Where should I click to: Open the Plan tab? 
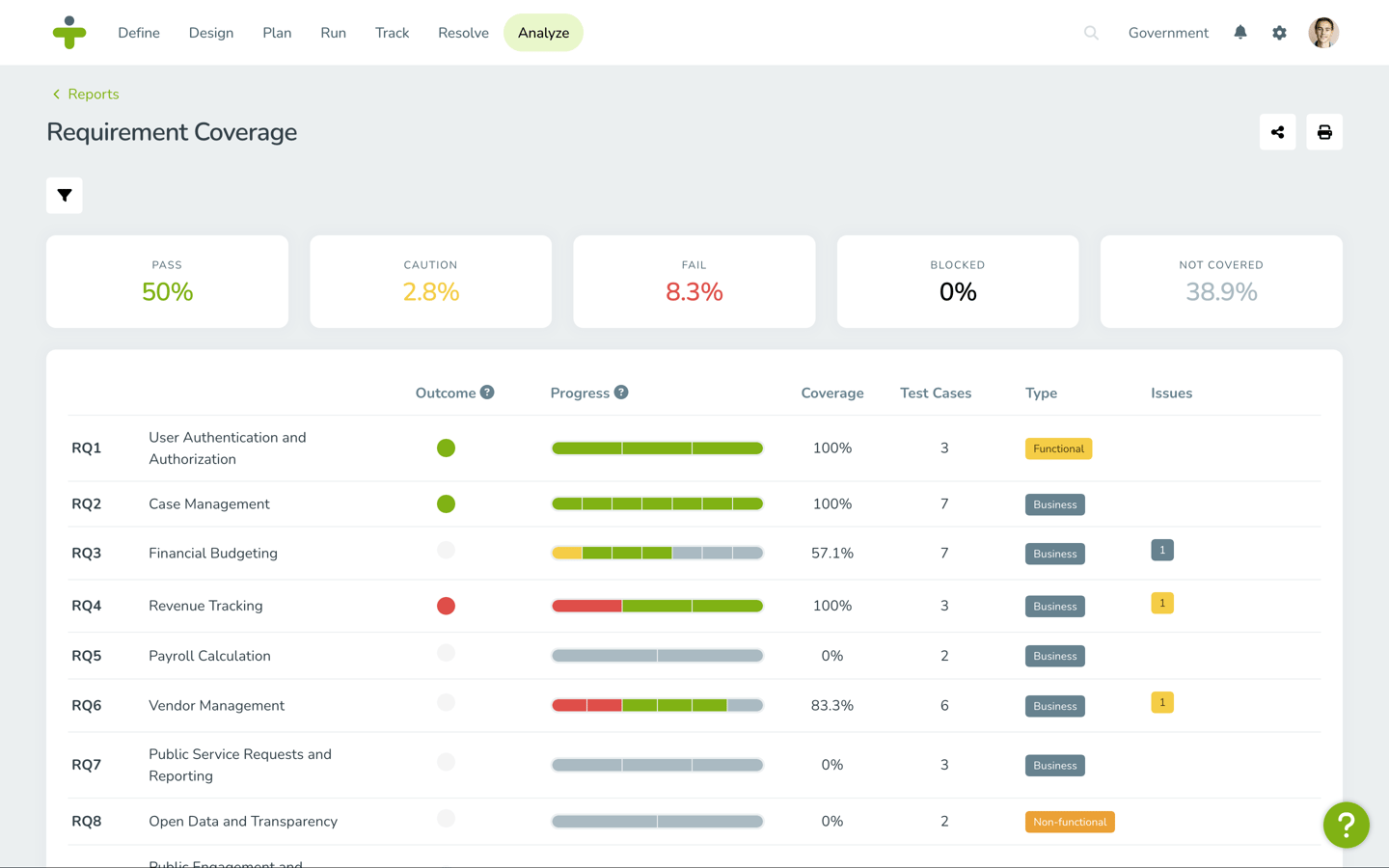277,33
